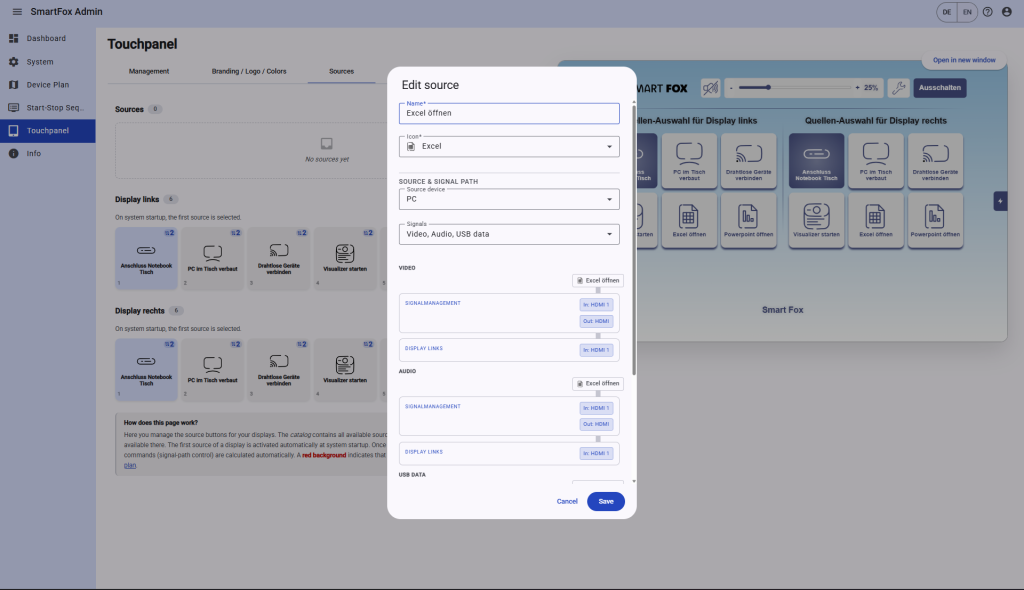The height and width of the screenshot is (590, 1024).
Task: Click Out: HDMI in video Signalmanagement
Action: click(596, 321)
